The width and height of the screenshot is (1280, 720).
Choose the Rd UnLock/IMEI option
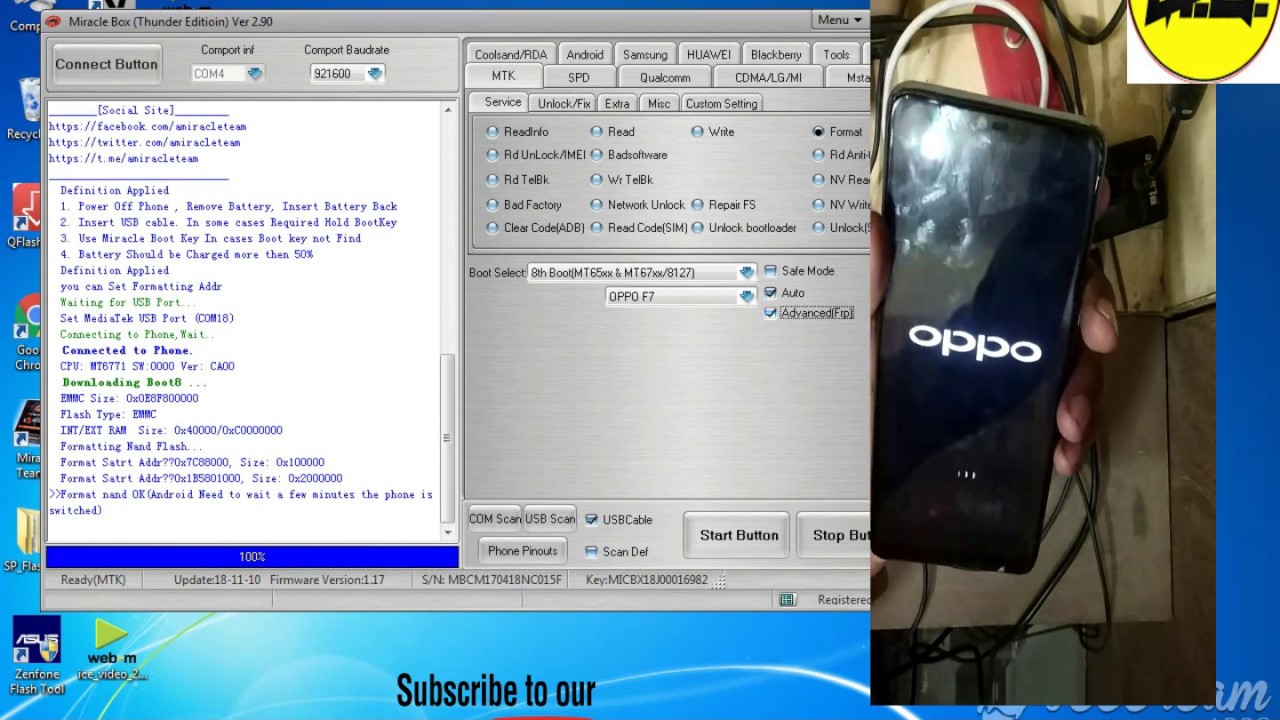click(x=536, y=155)
